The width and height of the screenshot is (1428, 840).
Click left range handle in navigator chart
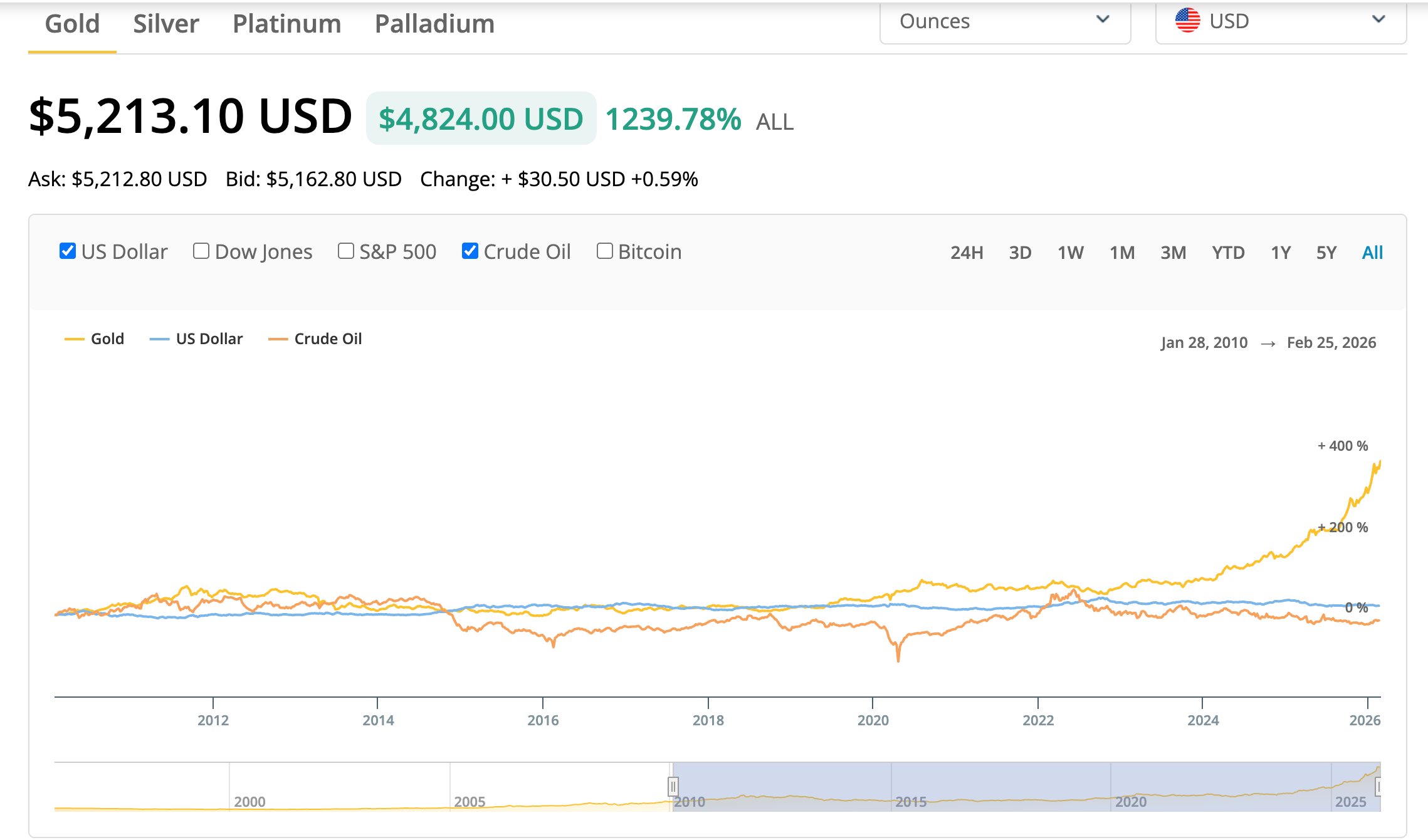[673, 786]
